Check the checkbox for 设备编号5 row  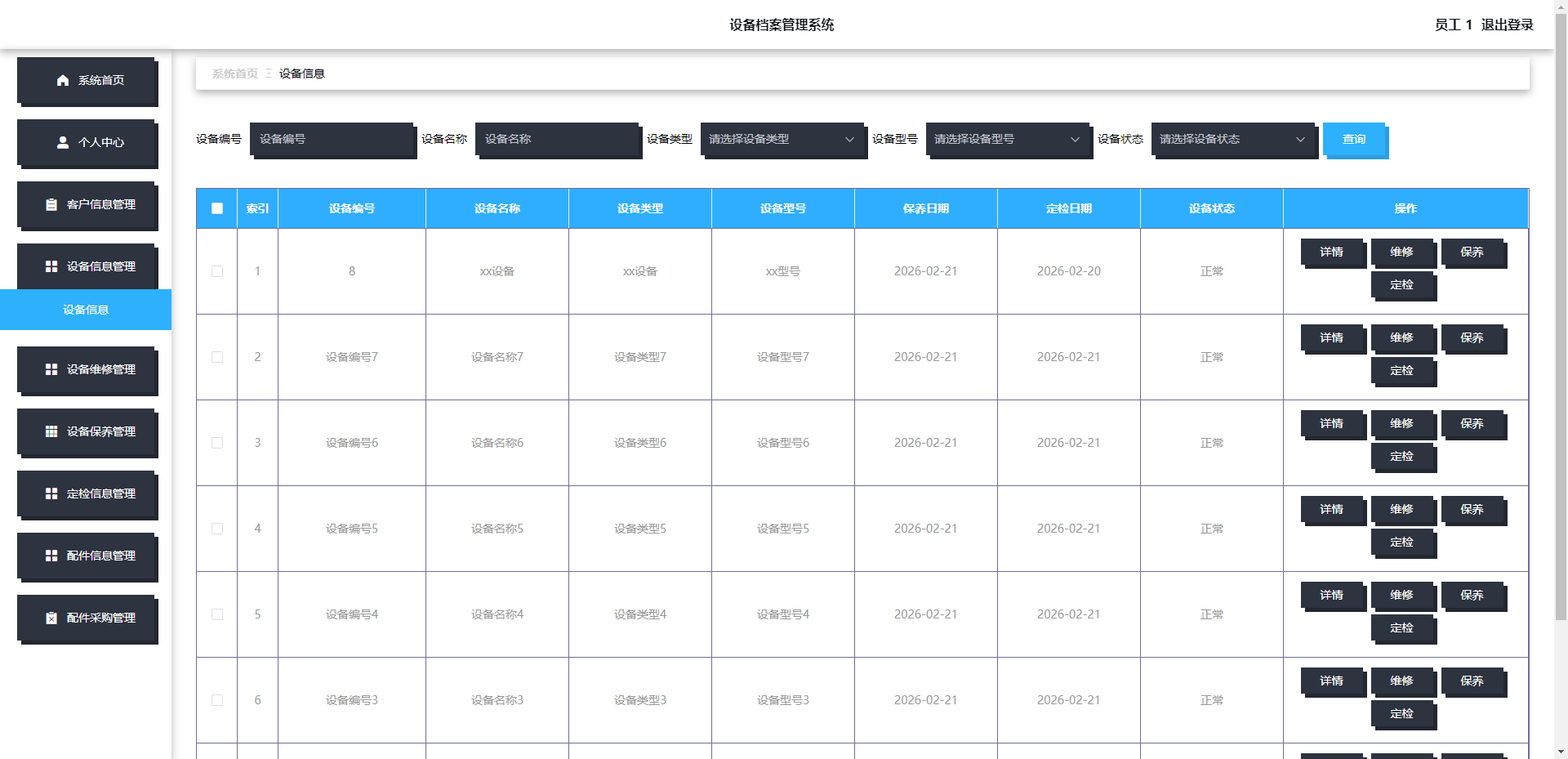(x=217, y=529)
